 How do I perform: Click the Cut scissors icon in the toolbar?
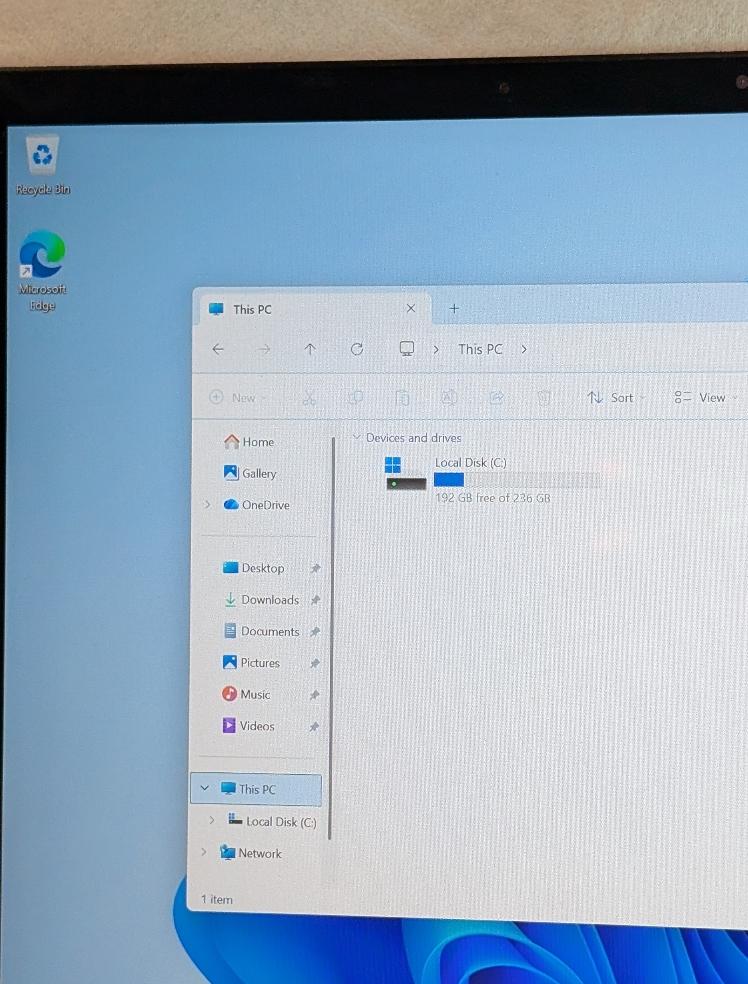[x=308, y=398]
